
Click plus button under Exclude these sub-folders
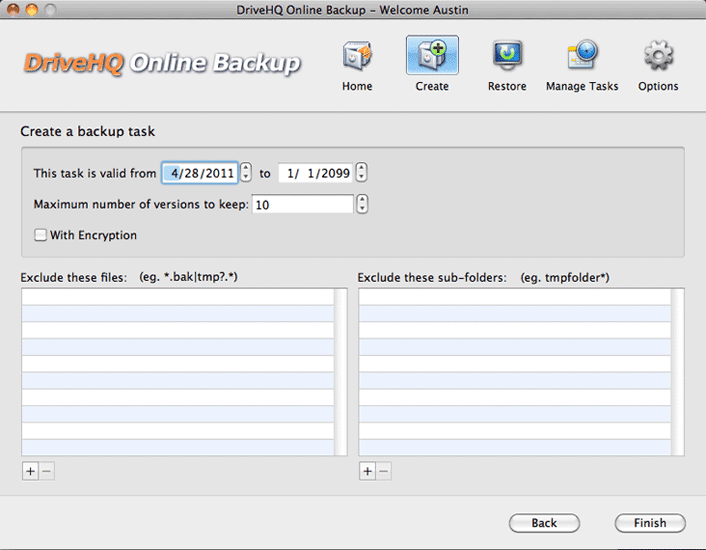367,471
